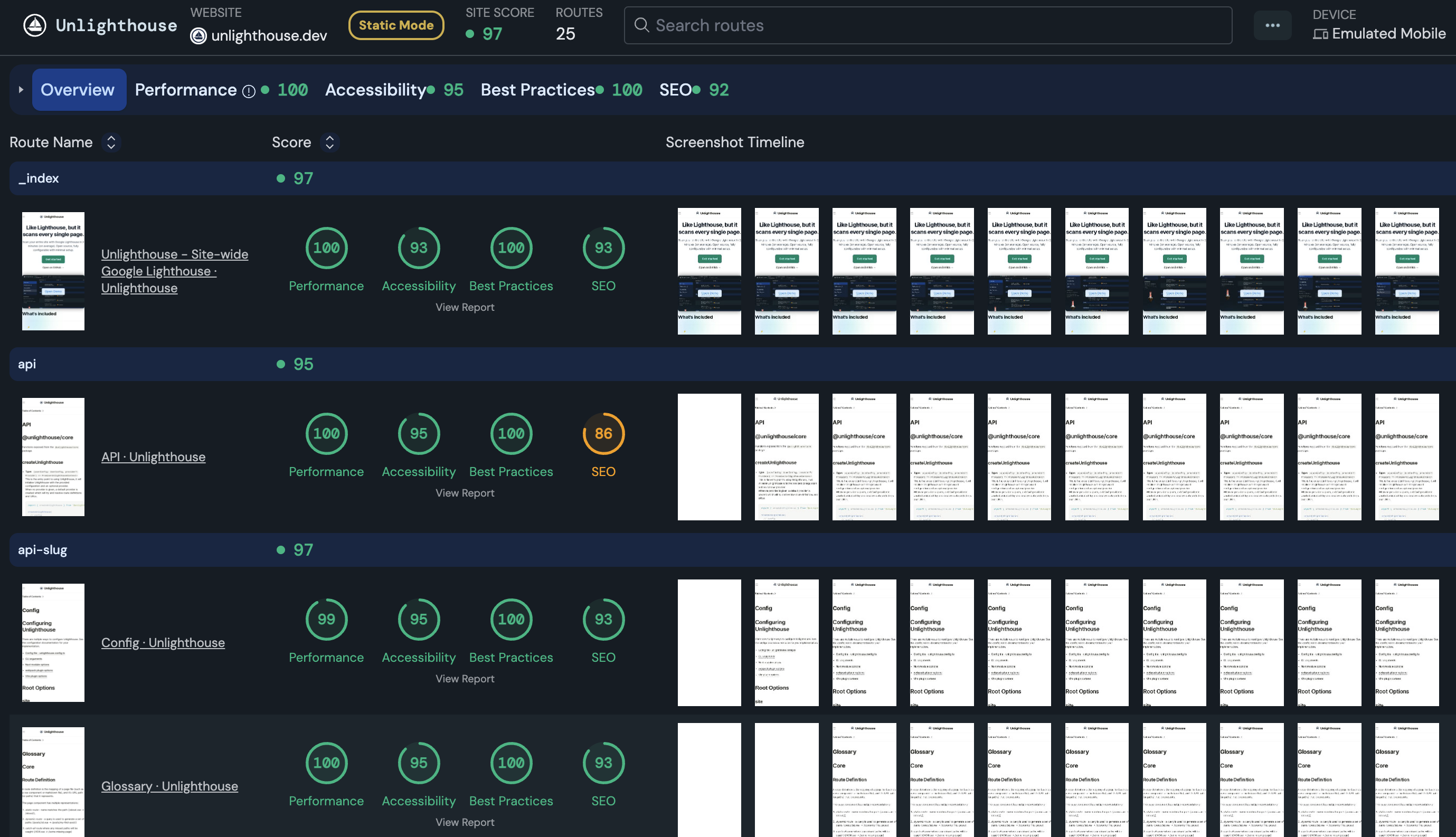Click the api-slug group row header

[733, 549]
